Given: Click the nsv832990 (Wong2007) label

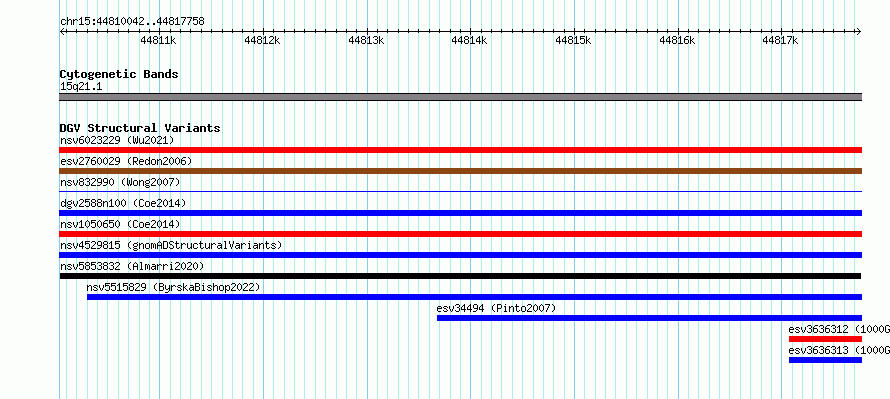Looking at the screenshot, I should coord(120,182).
